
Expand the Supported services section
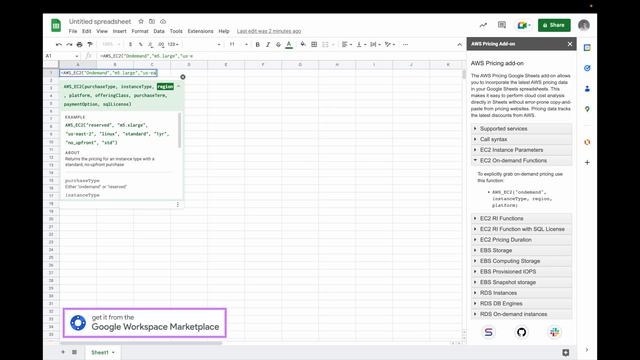[521, 129]
